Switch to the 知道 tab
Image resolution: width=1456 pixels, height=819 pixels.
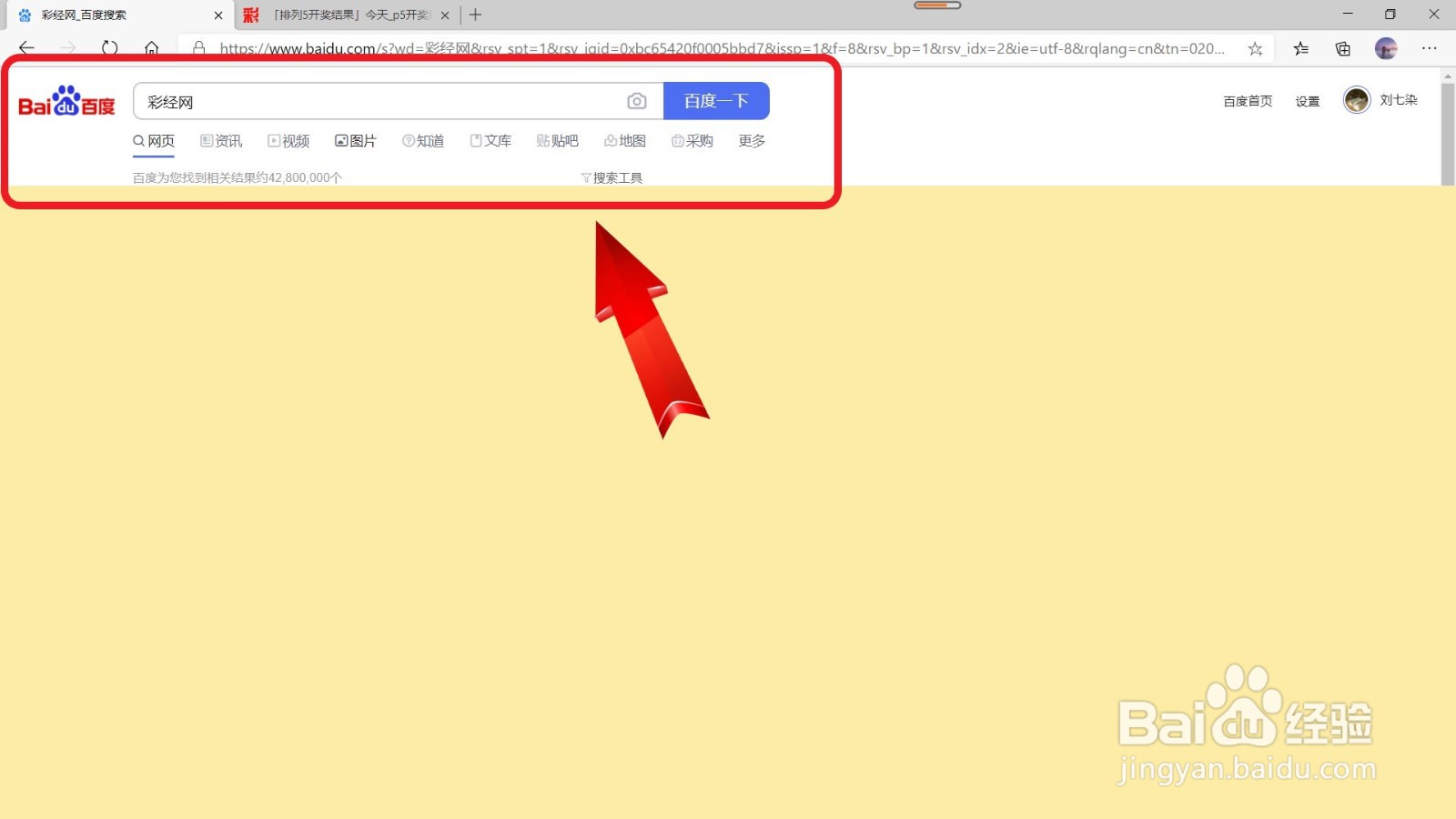coord(423,141)
